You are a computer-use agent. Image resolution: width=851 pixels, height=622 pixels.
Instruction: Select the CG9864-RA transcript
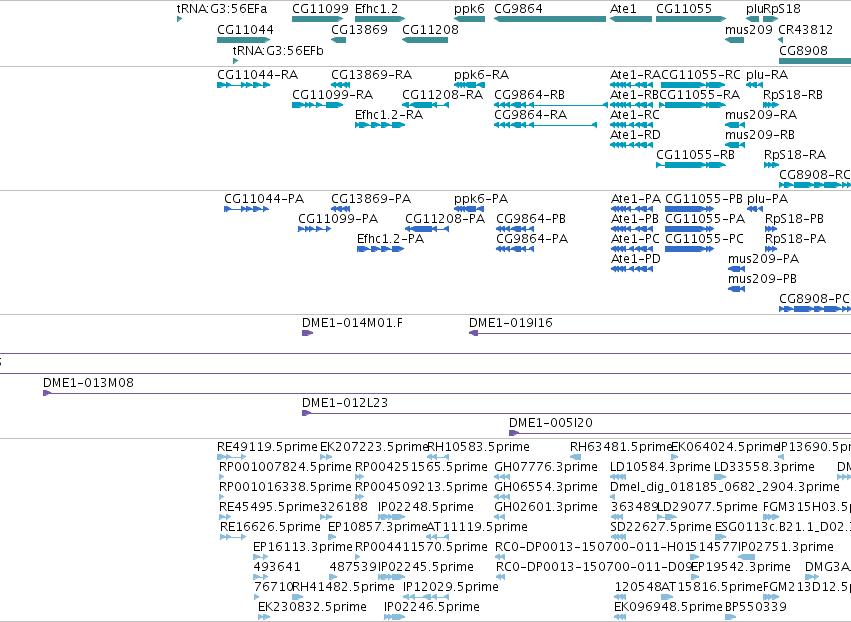545,125
